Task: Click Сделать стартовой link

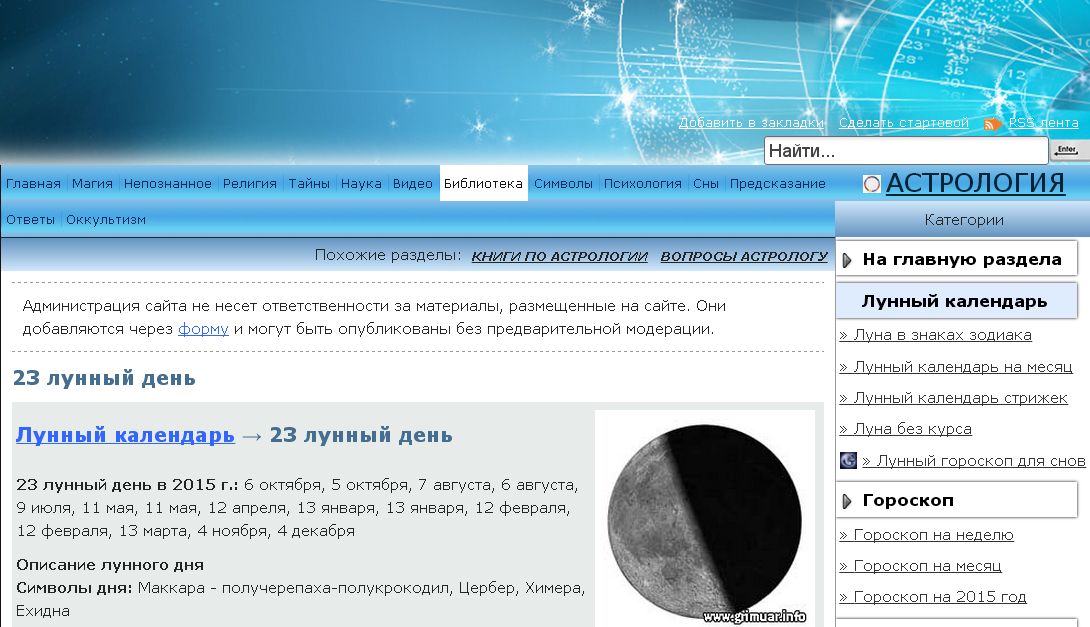Action: coord(904,122)
